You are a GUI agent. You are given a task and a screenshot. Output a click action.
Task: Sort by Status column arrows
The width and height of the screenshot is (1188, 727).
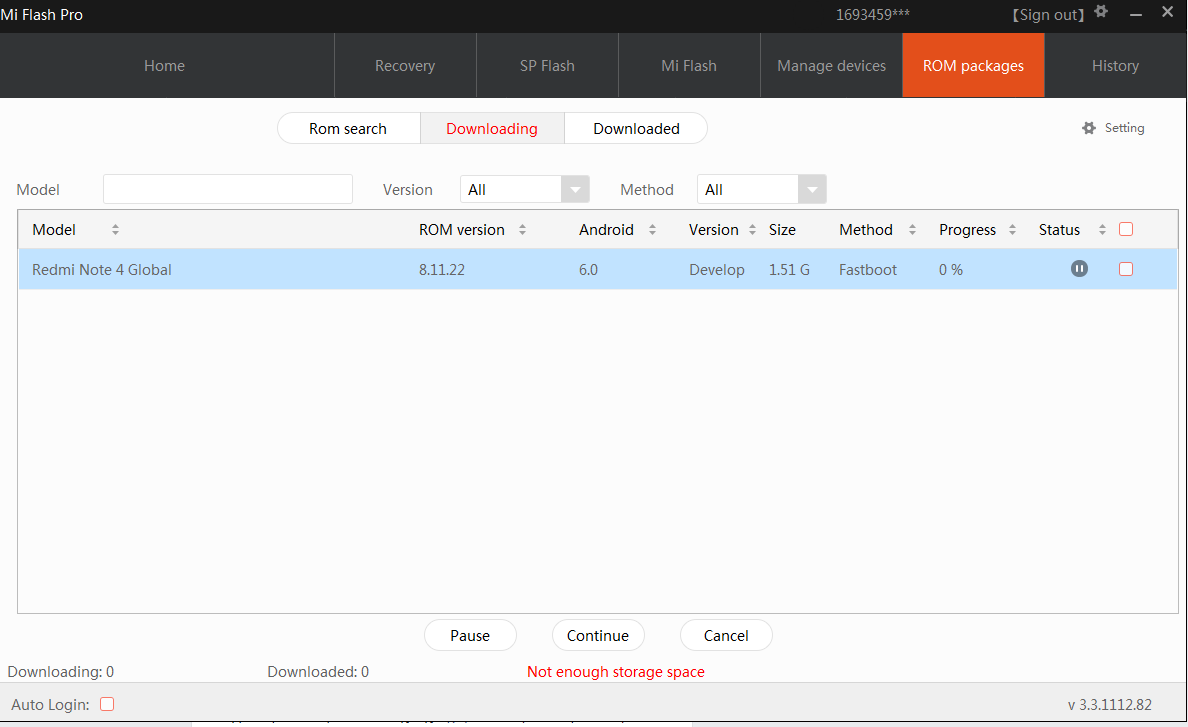(1102, 230)
